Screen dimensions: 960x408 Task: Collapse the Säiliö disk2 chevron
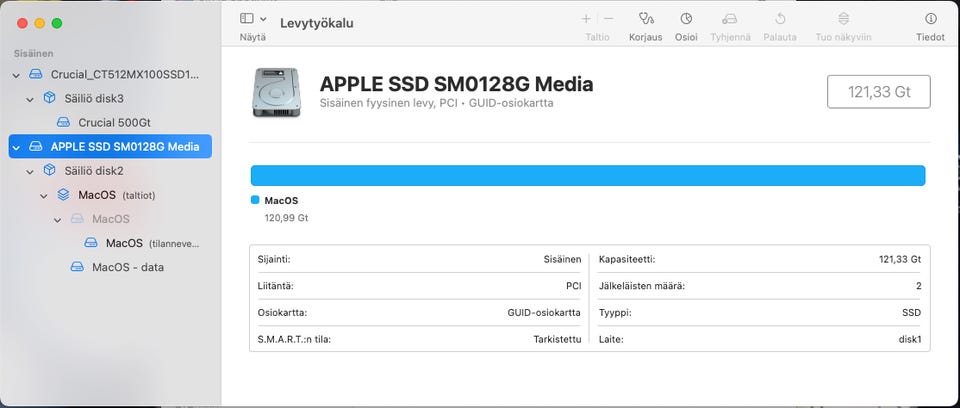[29, 172]
